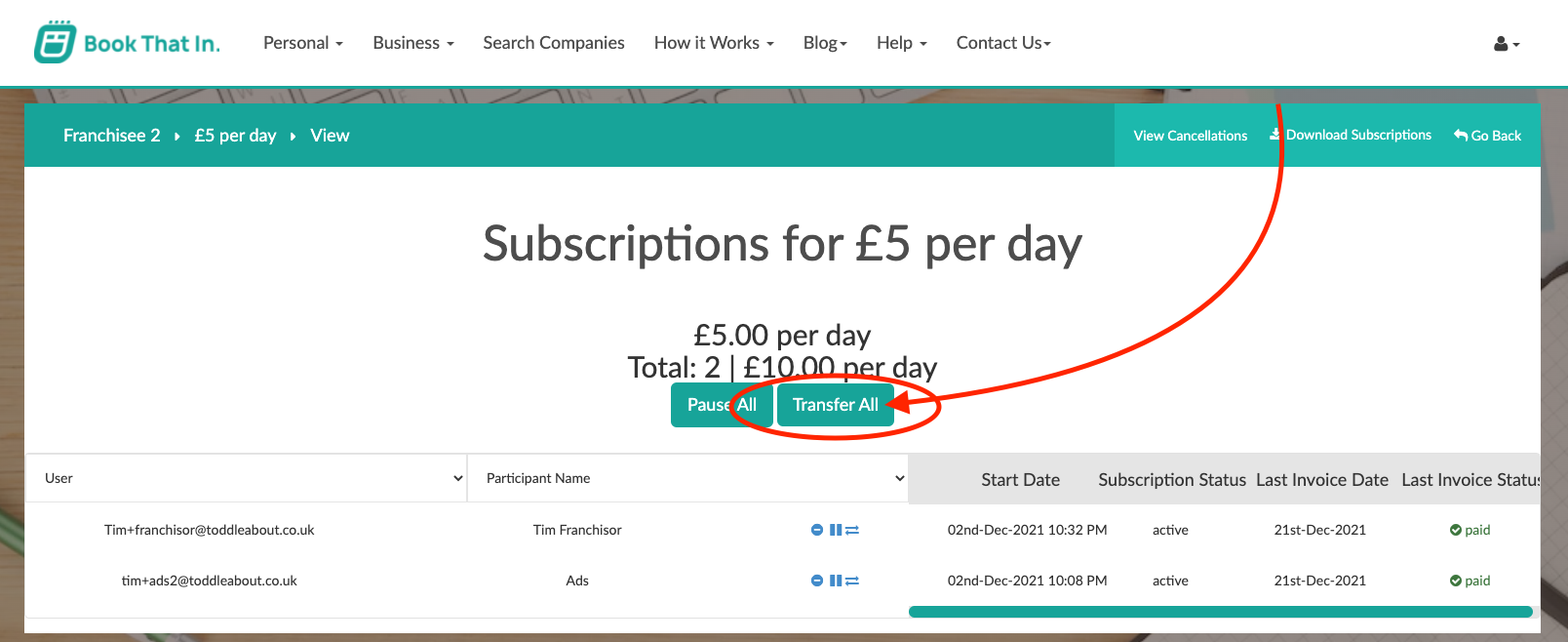This screenshot has width=1568, height=642.
Task: Click the Book That In logo
Action: pos(127,43)
